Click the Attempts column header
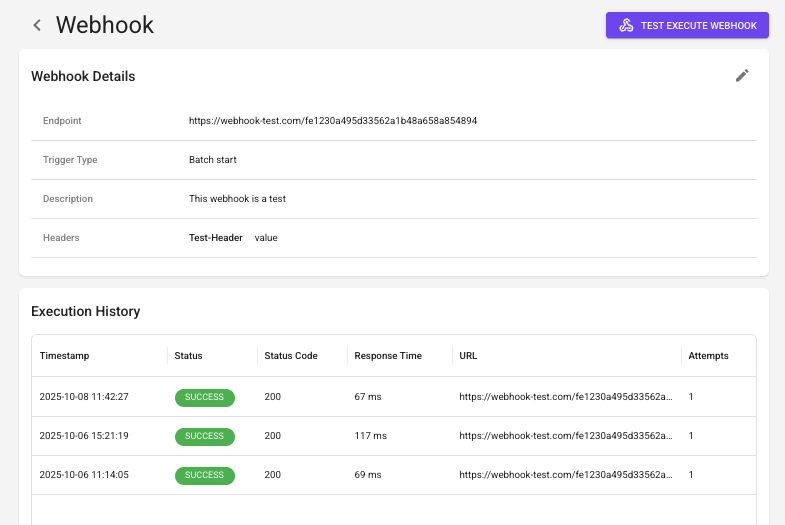 click(708, 356)
